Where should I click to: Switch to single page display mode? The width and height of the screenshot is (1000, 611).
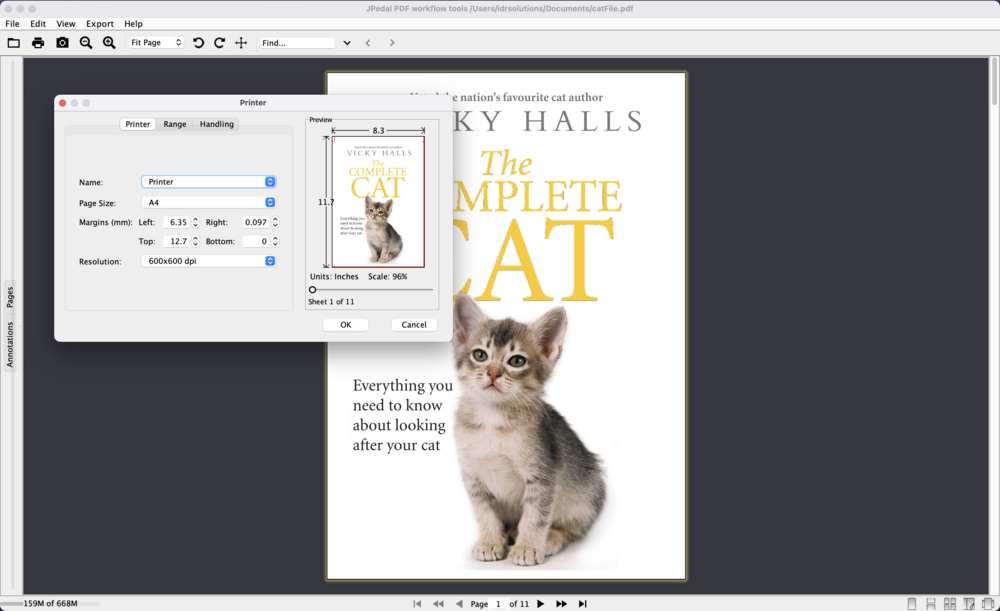(912, 602)
